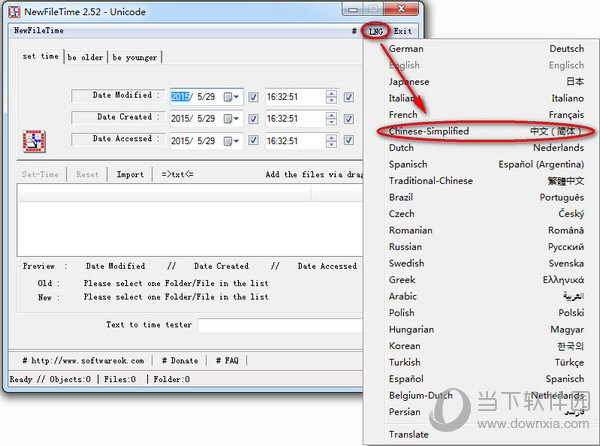
Task: Click the Date Accessed time spinner
Action: (331, 141)
